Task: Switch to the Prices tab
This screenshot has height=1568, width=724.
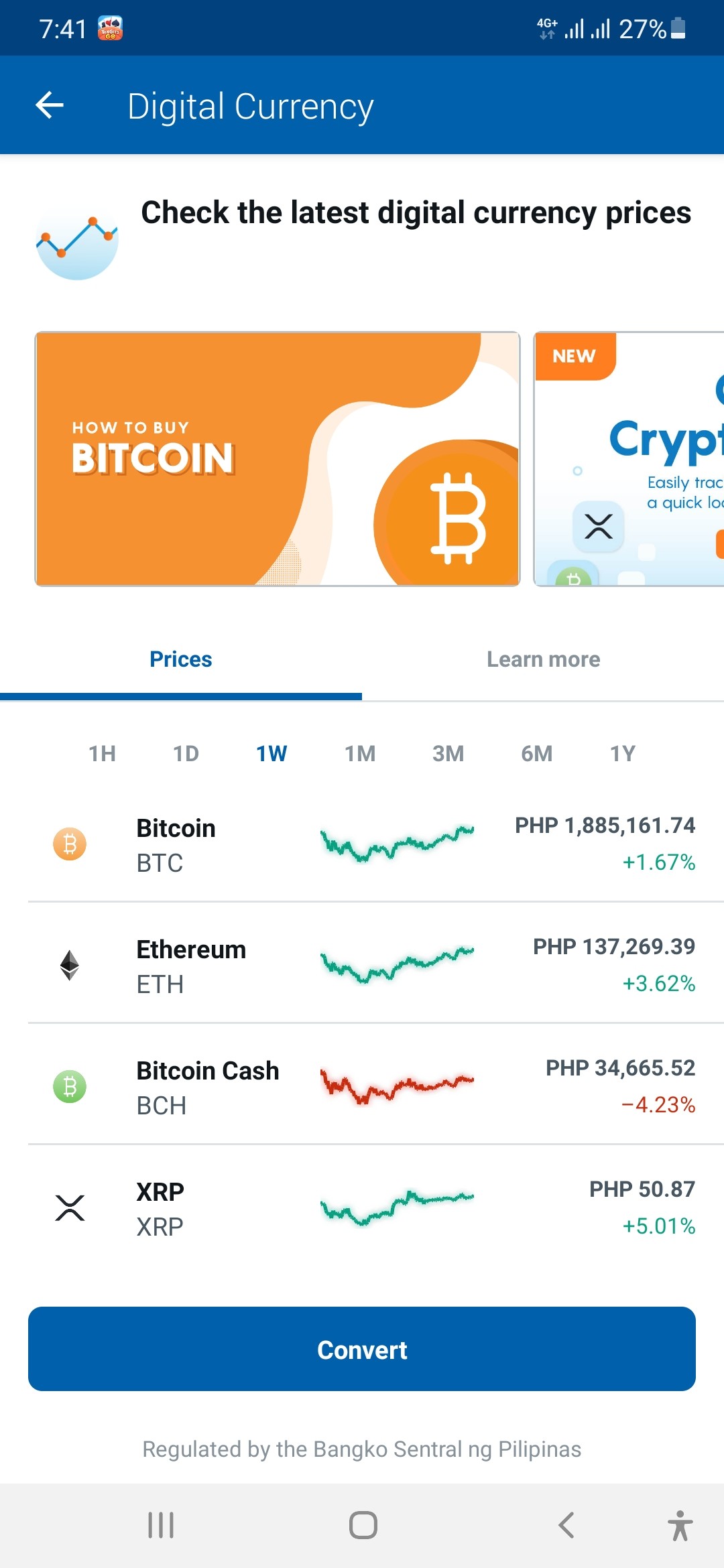Action: [181, 659]
